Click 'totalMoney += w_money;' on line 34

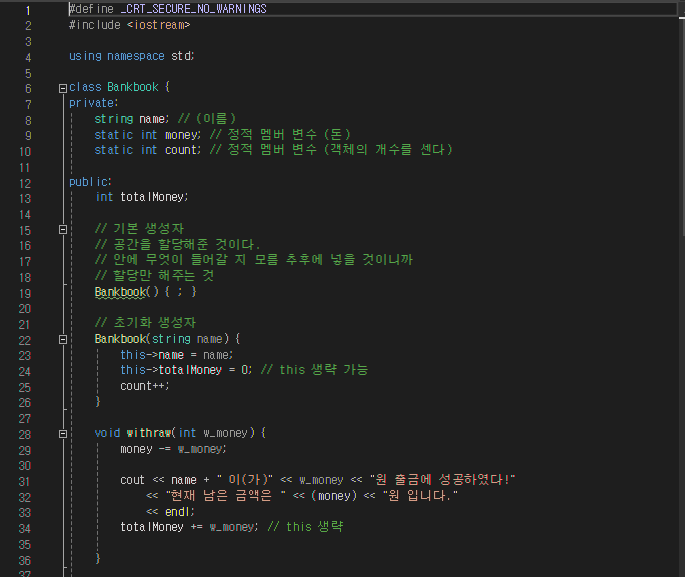click(189, 528)
